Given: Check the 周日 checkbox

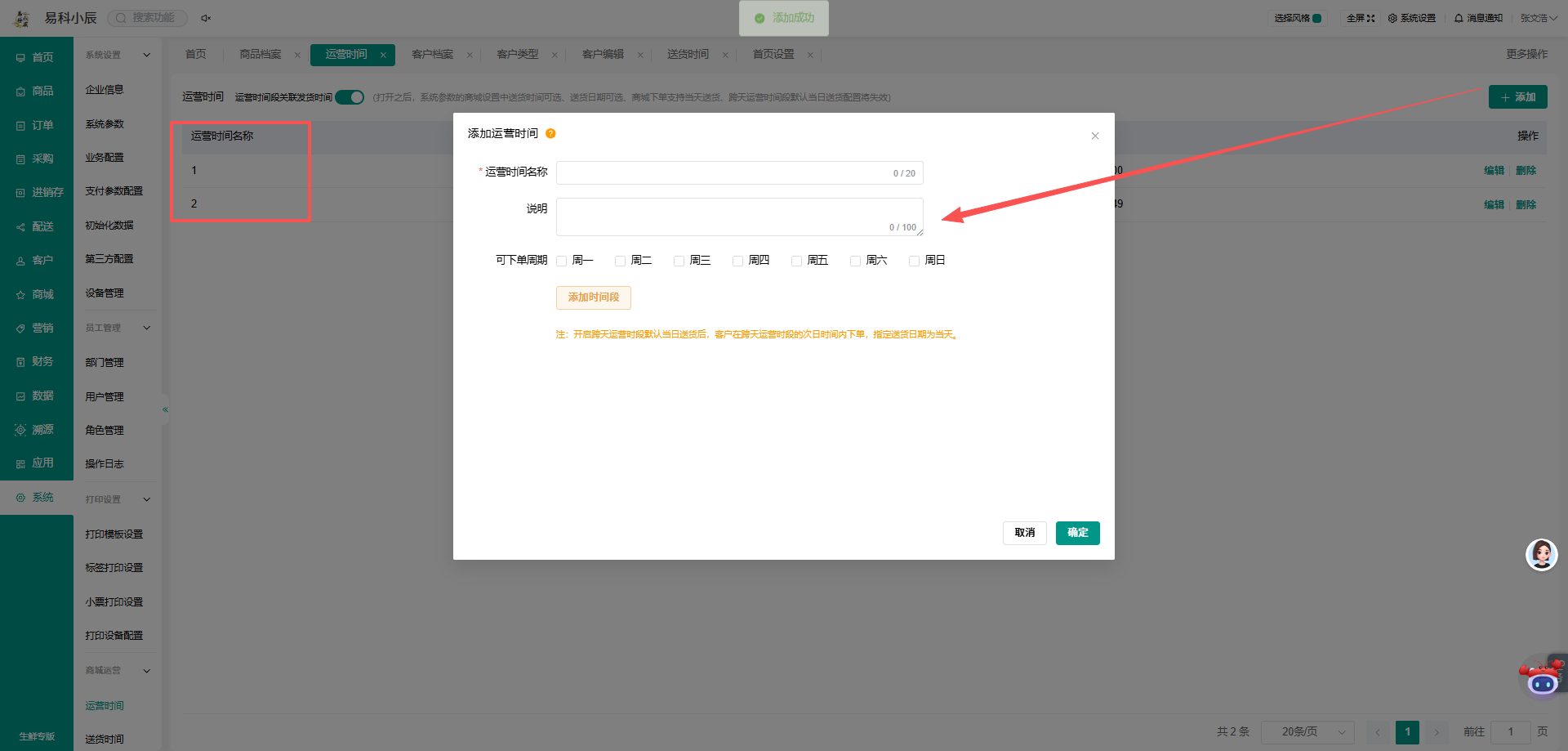Looking at the screenshot, I should pos(914,261).
